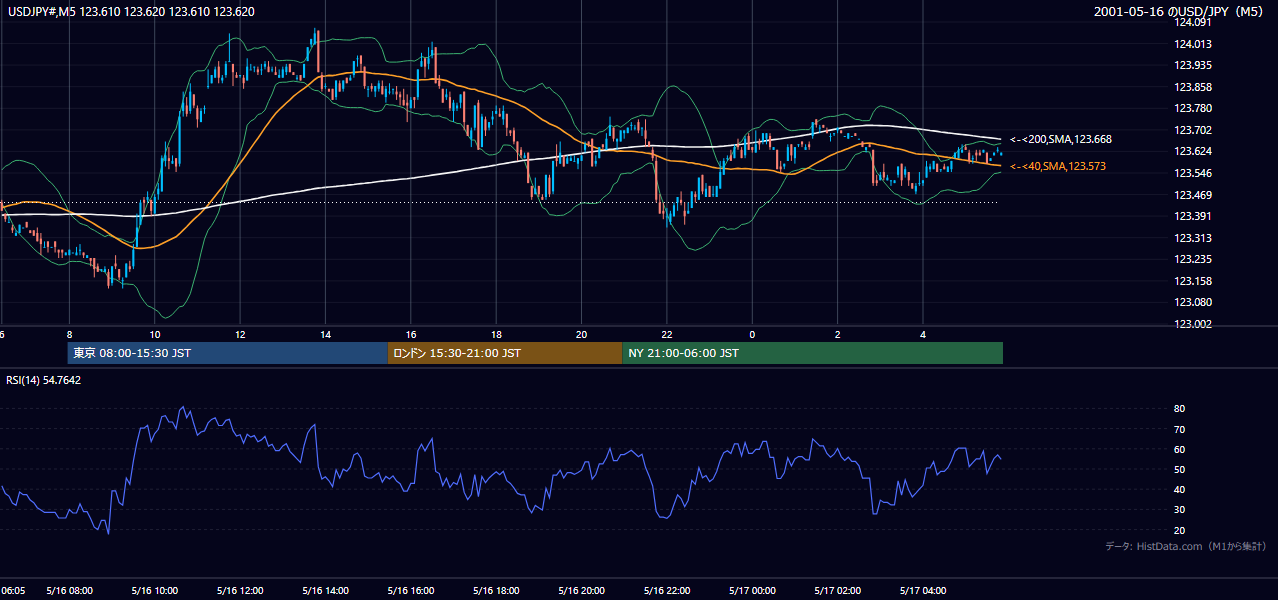This screenshot has width=1278, height=600.
Task: Click the 123.391 price axis label
Action: point(1193,216)
